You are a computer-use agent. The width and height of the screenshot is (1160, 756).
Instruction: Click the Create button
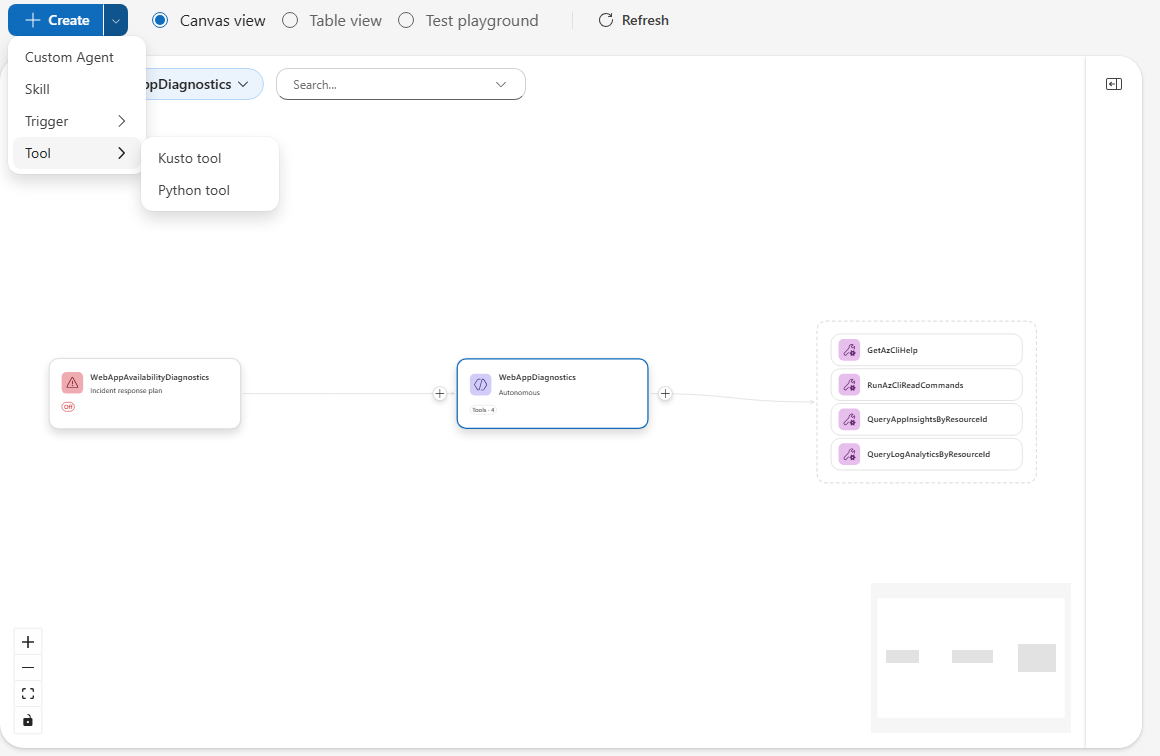pyautogui.click(x=56, y=21)
